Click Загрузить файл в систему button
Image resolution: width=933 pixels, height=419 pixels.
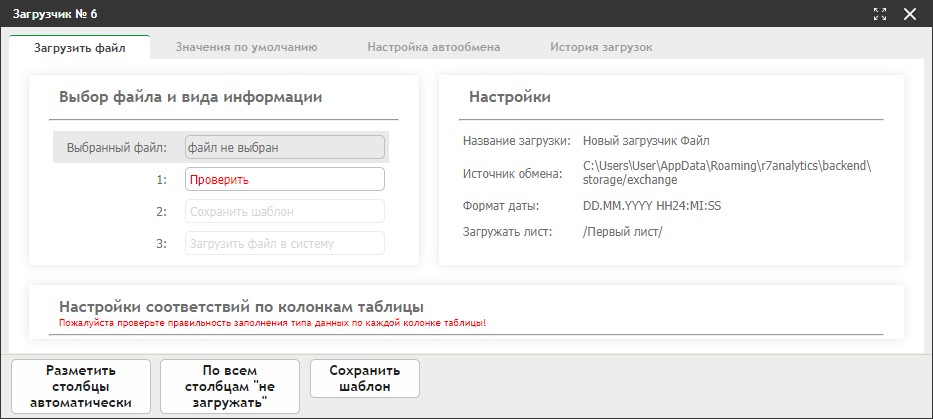(x=285, y=243)
